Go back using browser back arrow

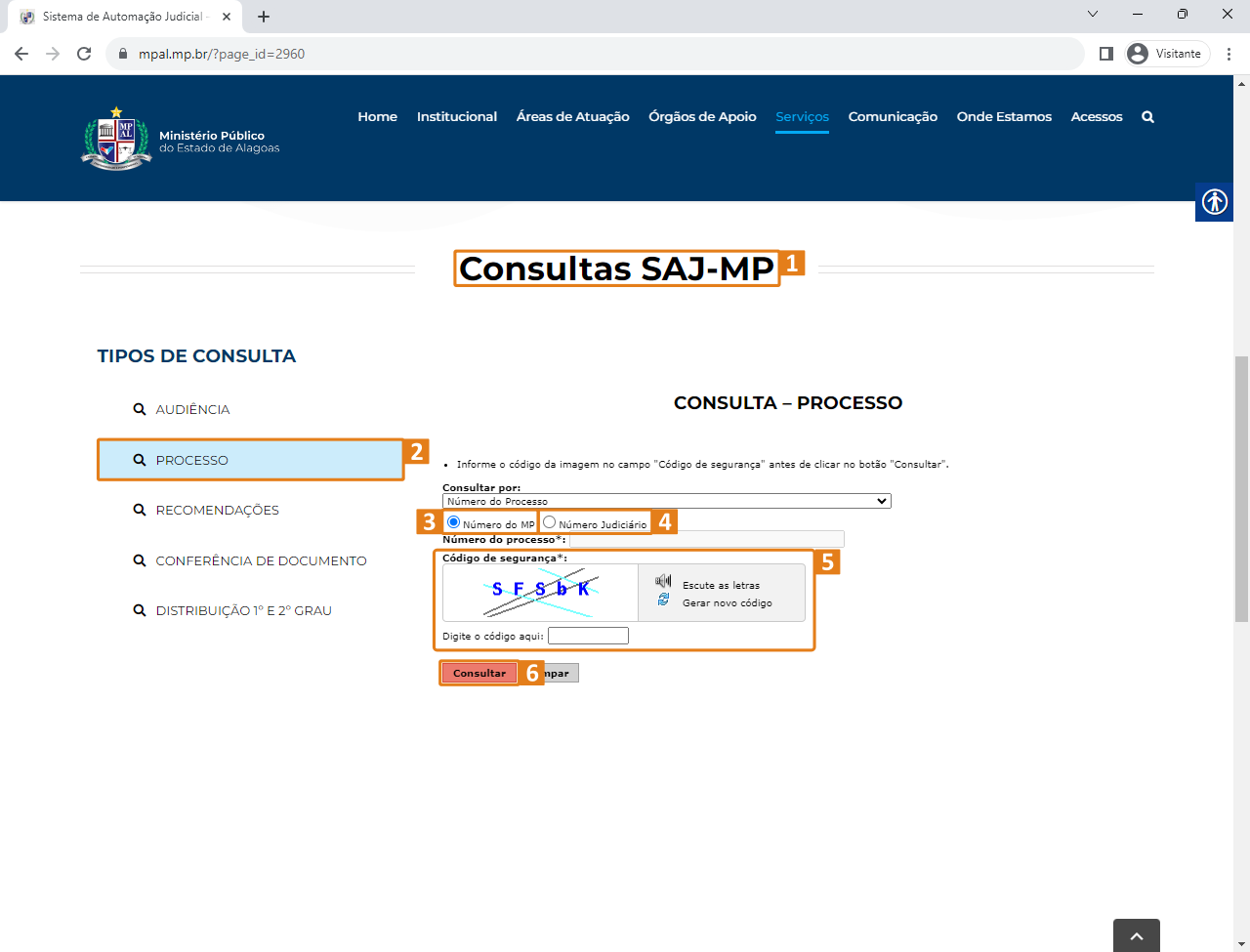21,54
